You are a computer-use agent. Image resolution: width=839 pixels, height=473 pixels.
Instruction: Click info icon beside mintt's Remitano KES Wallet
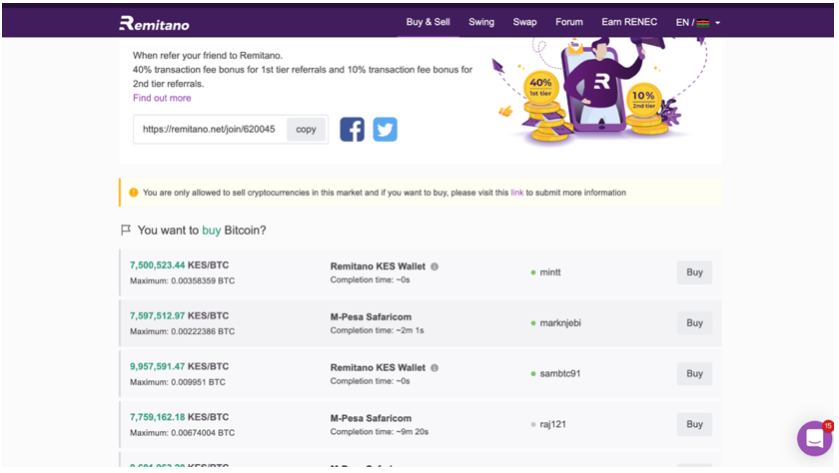(x=434, y=266)
